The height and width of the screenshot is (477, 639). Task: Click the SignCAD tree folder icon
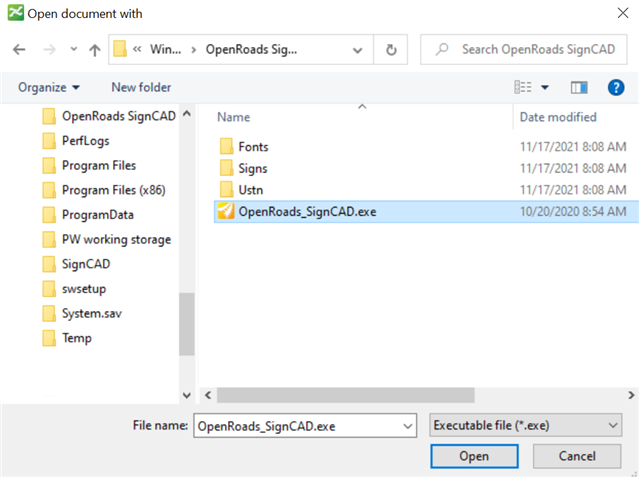[x=49, y=264]
